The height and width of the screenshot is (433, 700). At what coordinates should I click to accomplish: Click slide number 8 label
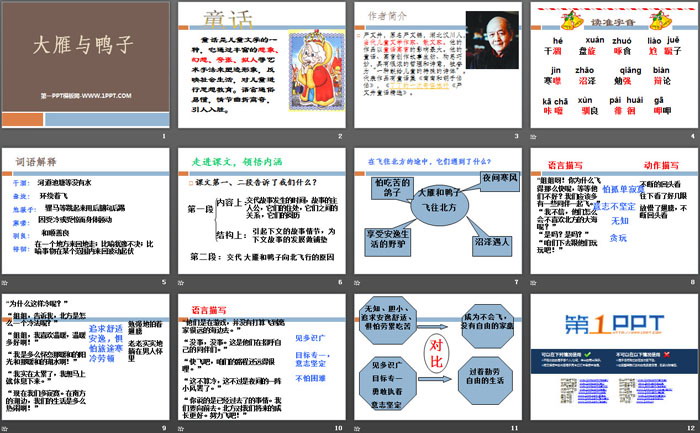692,282
